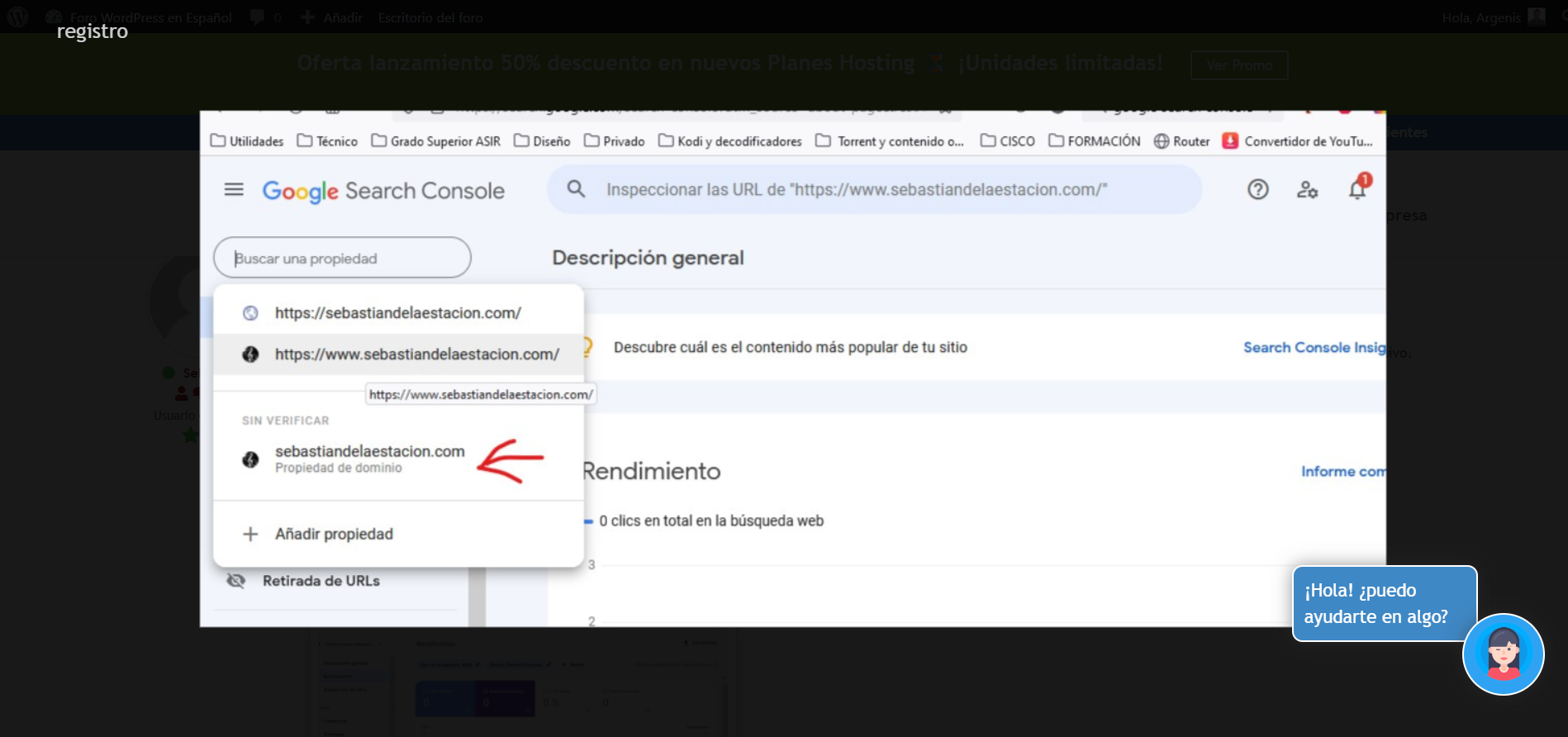The width and height of the screenshot is (1568, 737).
Task: Click the Rendimiento section heading
Action: [652, 471]
